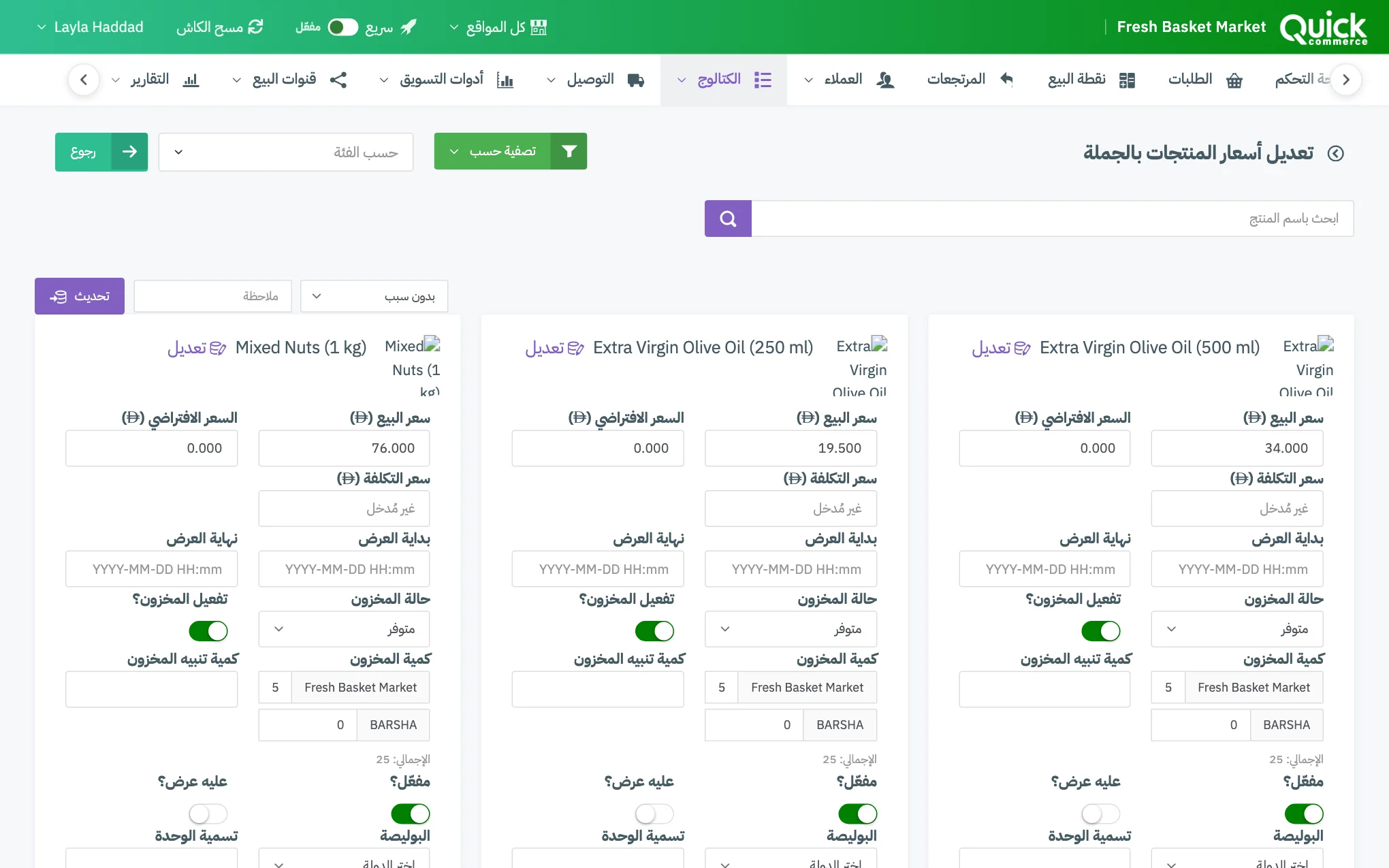The image size is (1389, 868).
Task: Click the filter funnel icon
Action: pos(569,151)
